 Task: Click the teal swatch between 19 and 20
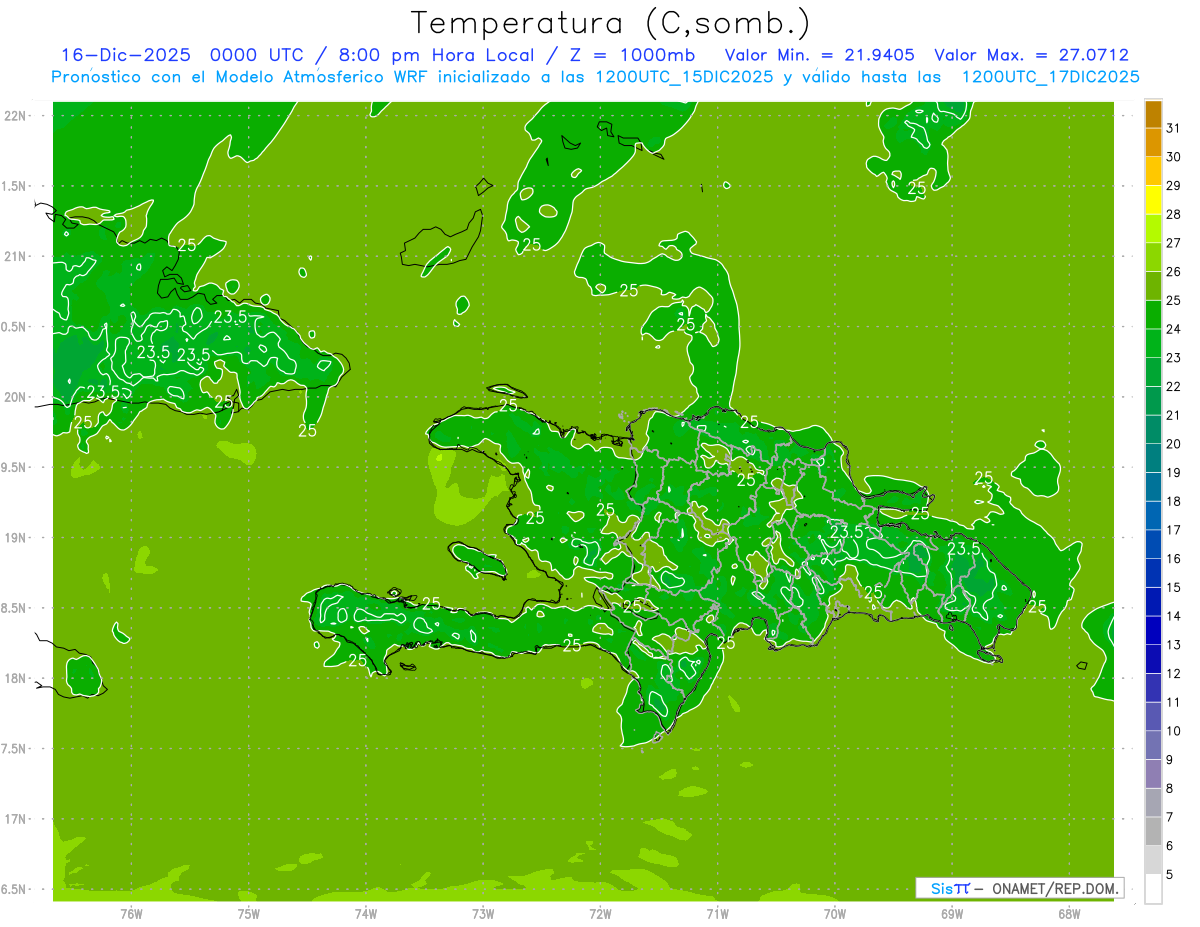(1153, 458)
